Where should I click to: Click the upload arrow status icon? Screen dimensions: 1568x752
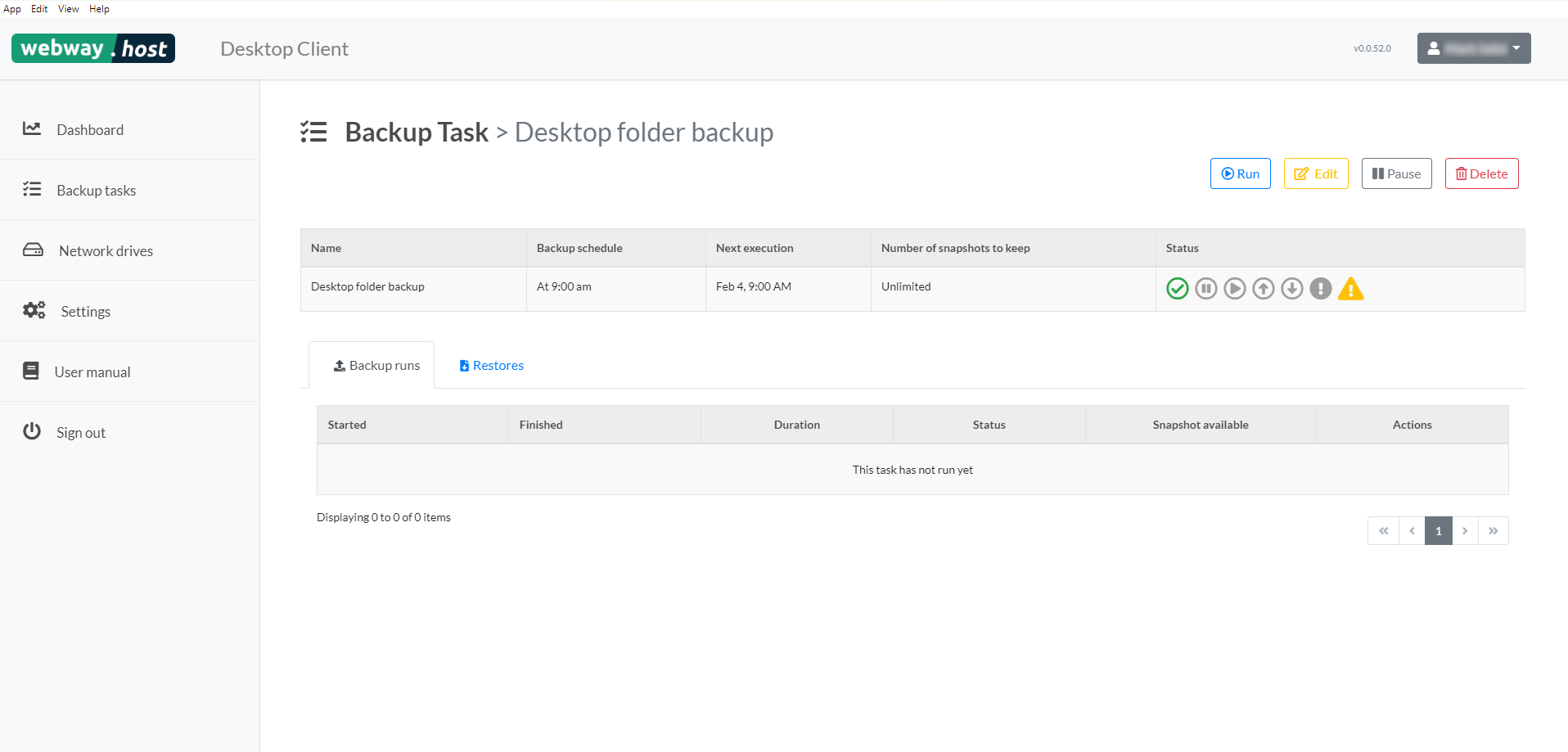[1263, 288]
